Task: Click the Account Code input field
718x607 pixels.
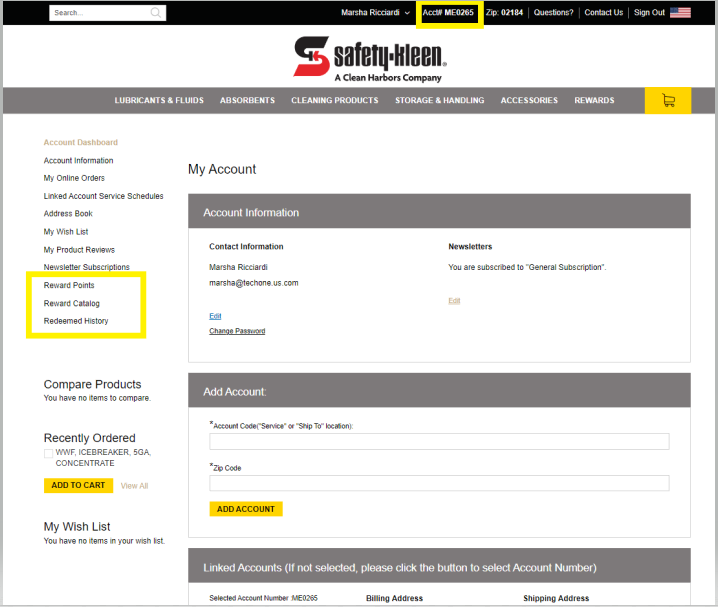Action: pos(439,441)
